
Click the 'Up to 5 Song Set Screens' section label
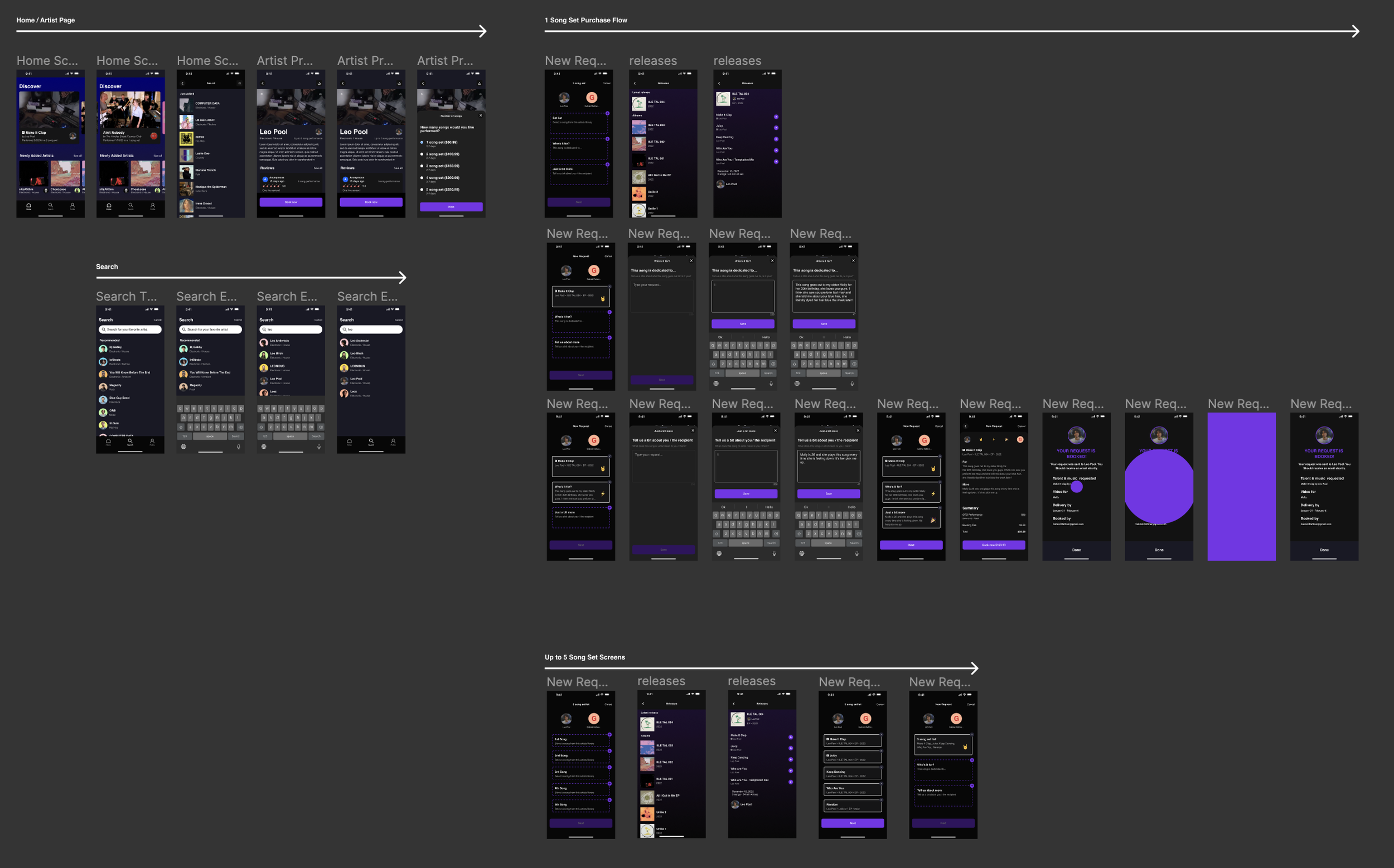point(584,657)
